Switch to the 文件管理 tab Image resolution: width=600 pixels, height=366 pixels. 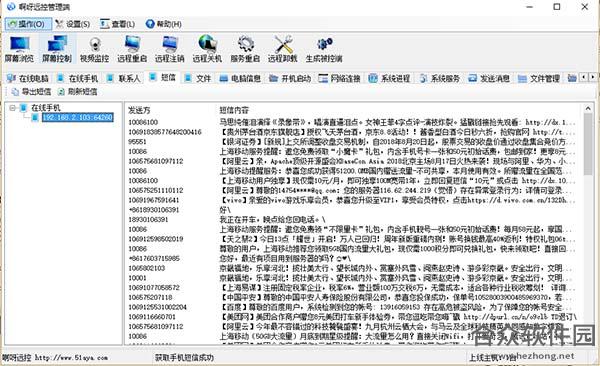539,78
